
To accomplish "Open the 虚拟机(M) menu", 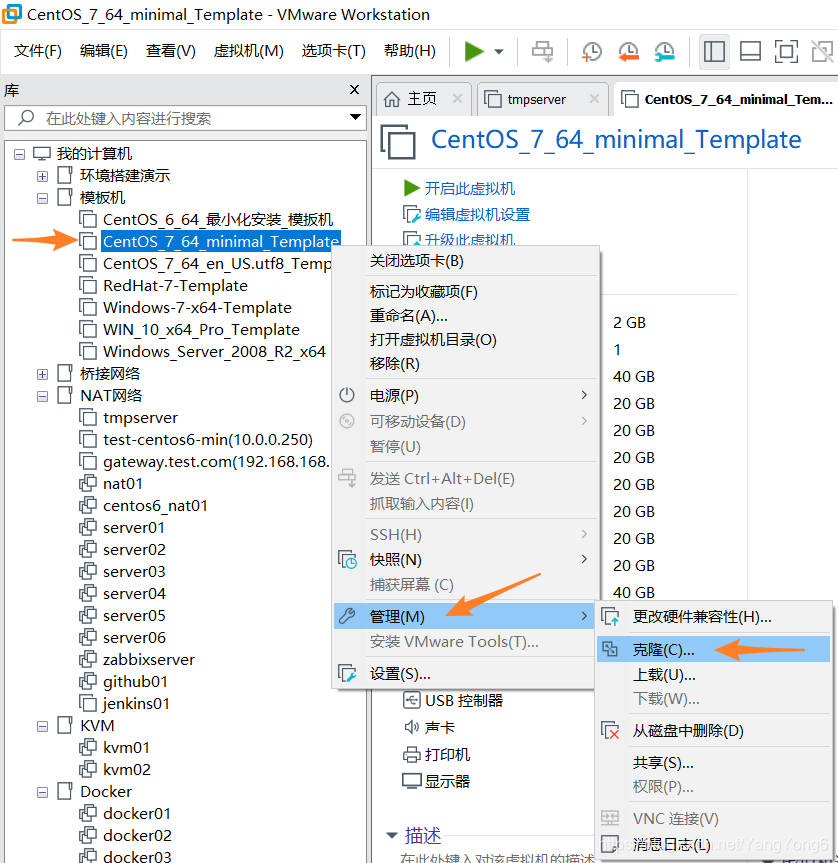I will [x=248, y=51].
